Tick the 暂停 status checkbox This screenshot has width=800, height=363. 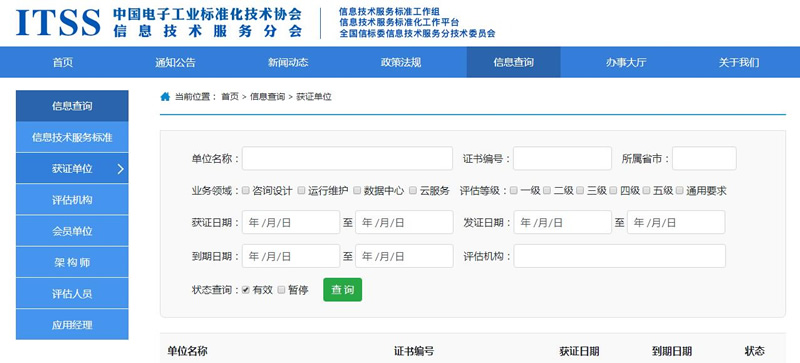[281, 290]
